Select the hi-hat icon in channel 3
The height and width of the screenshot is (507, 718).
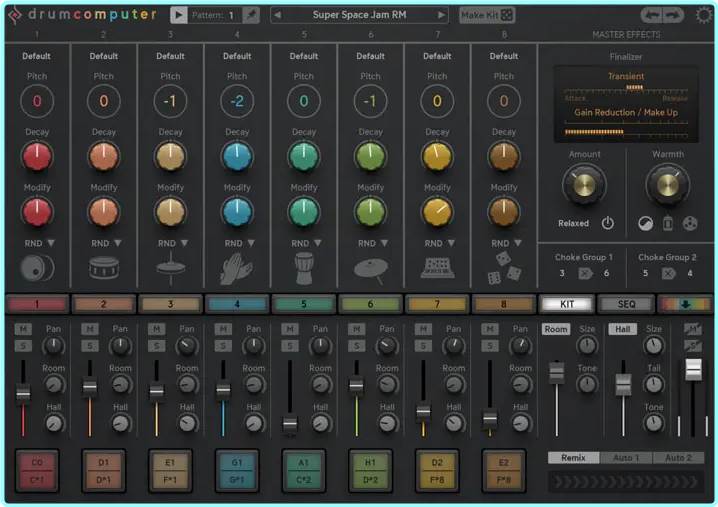tap(170, 268)
